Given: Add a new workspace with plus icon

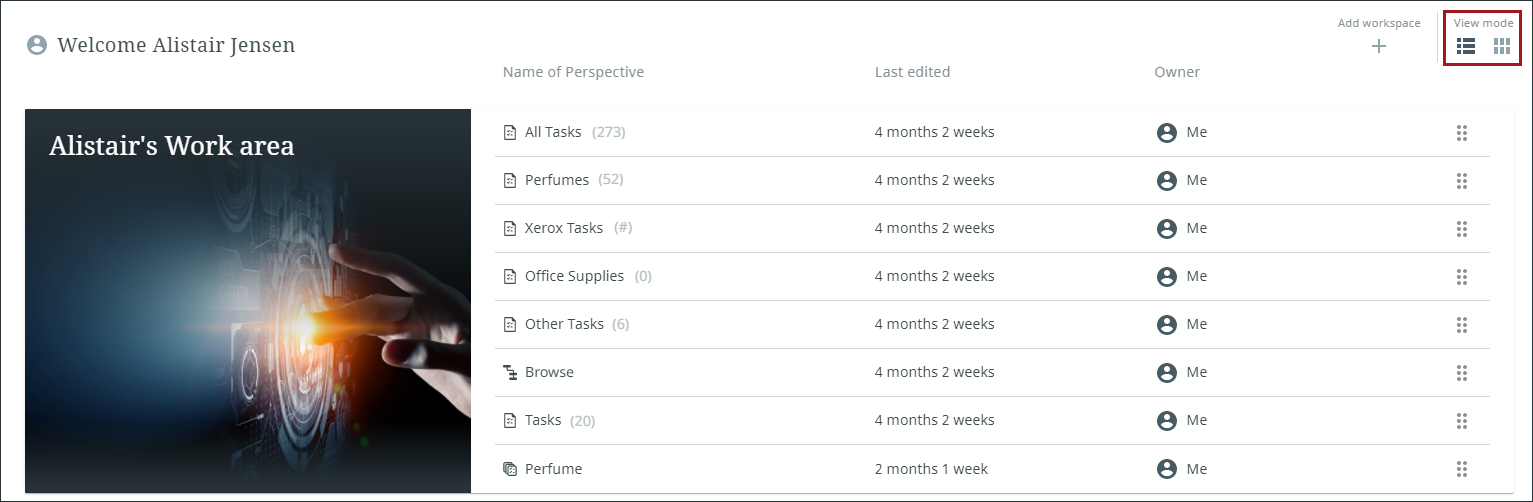Looking at the screenshot, I should 1379,46.
